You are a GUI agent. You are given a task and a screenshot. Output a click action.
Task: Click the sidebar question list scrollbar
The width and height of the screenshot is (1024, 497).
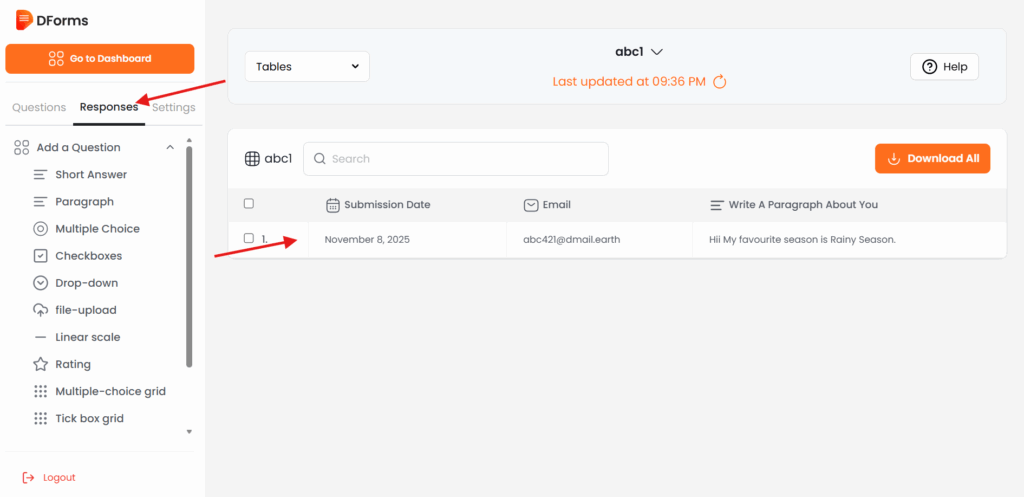189,260
